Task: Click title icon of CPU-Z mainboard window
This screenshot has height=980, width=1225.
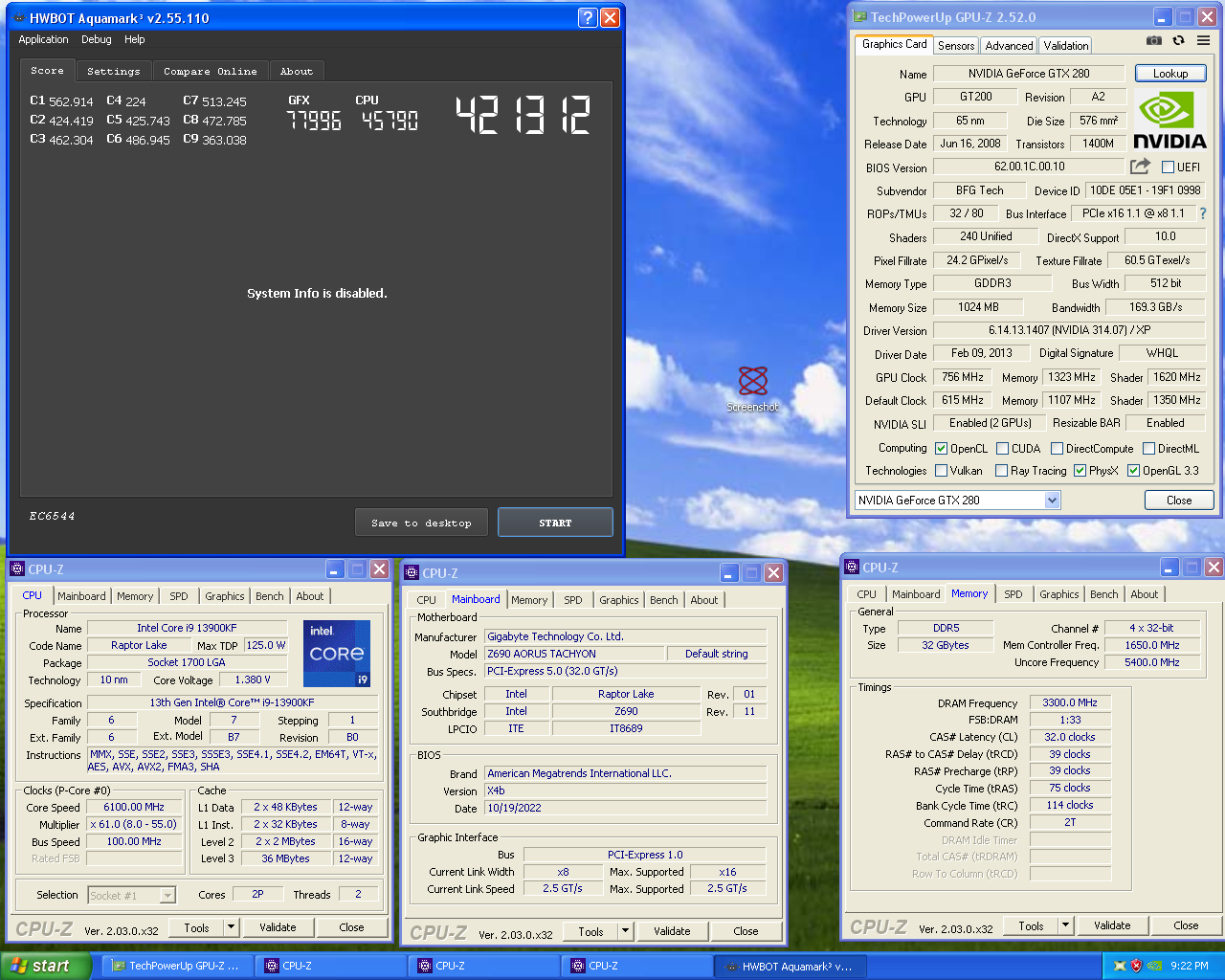Action: click(x=412, y=572)
